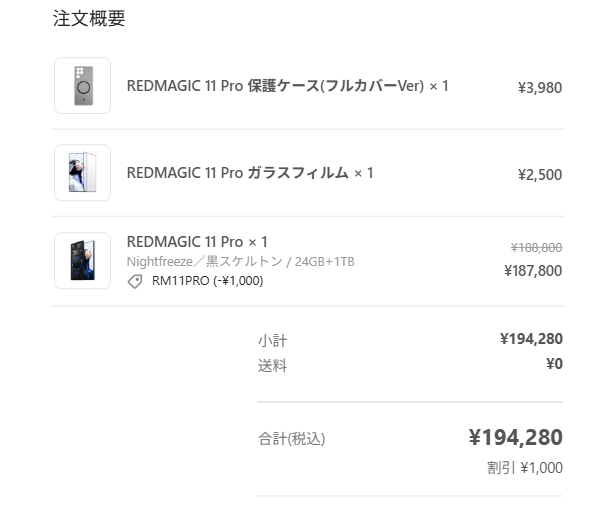
Task: Select the REDMAGIC 11 Pro 保護ケース product name
Action: pos(287,86)
